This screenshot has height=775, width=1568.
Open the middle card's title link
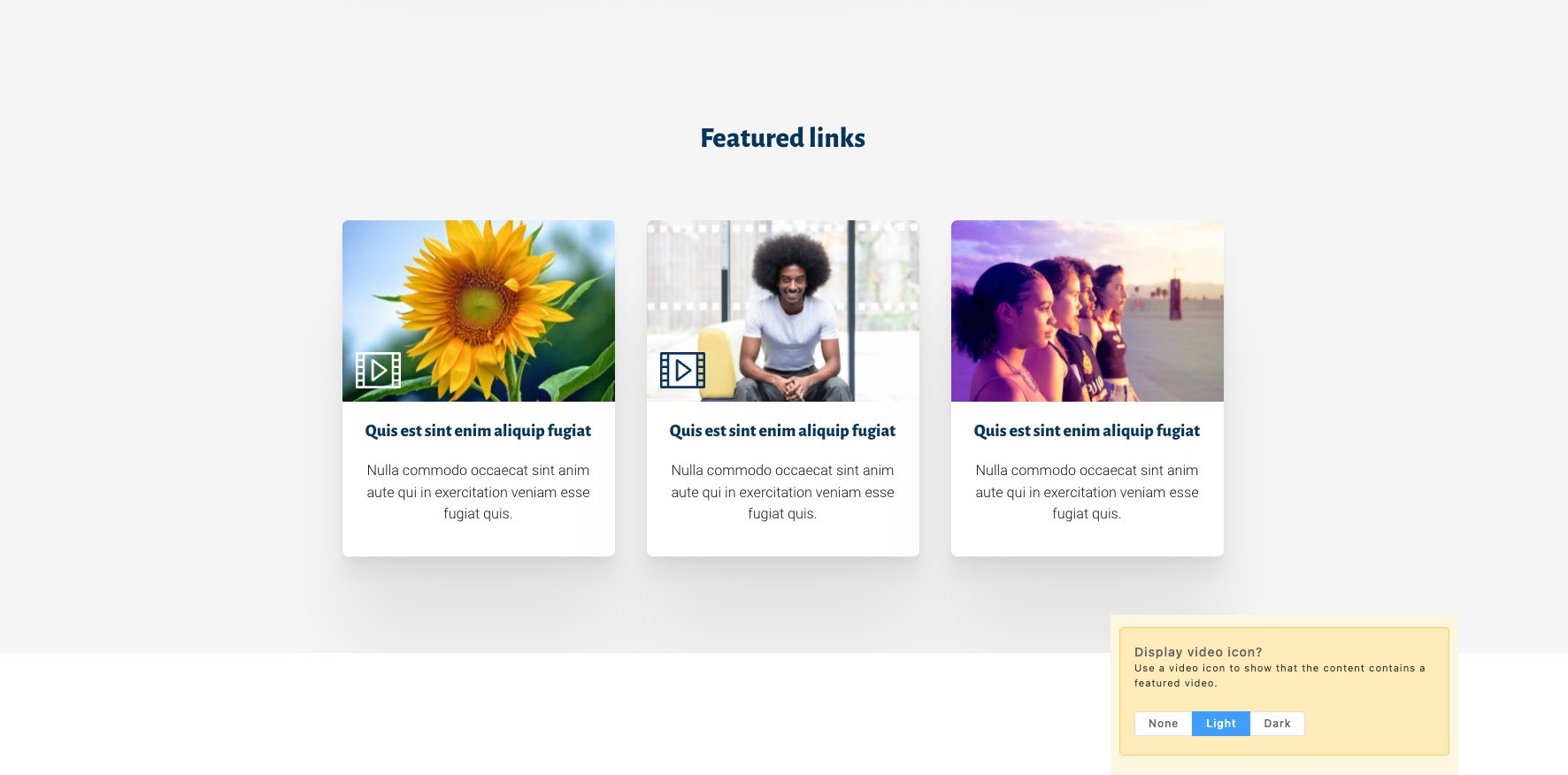(x=782, y=431)
